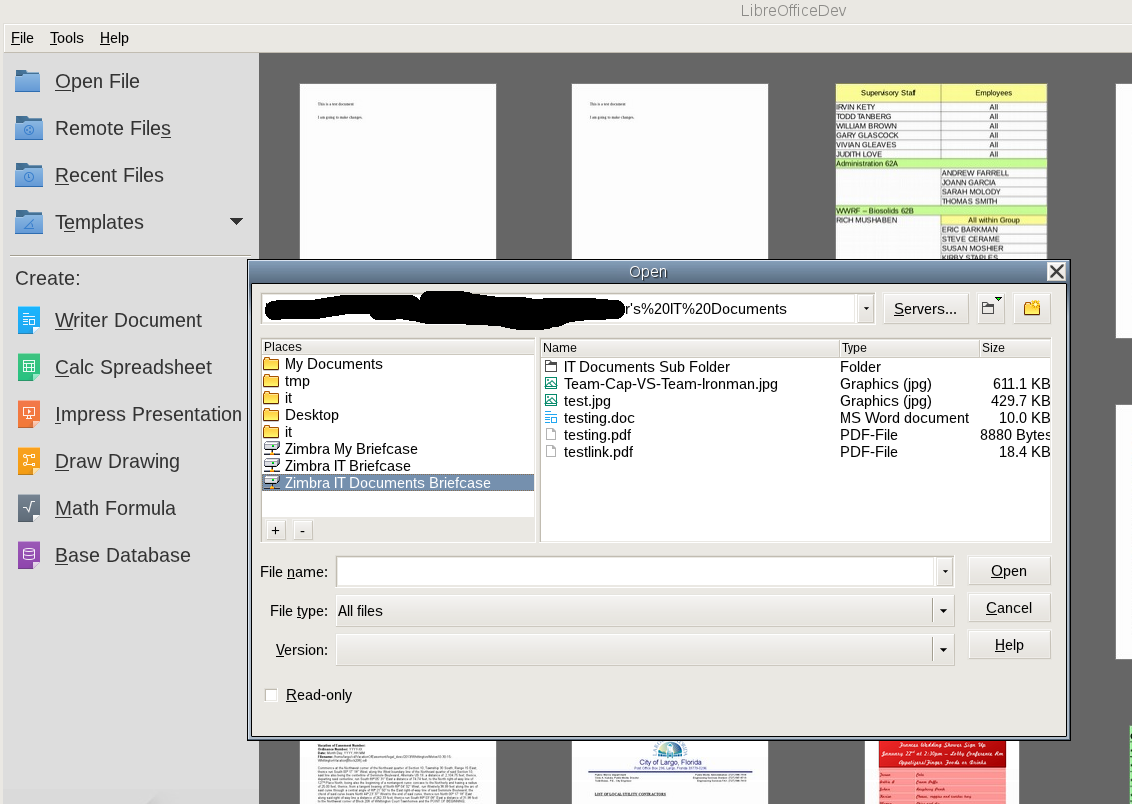Open the File menu
The width and height of the screenshot is (1132, 804).
[22, 38]
